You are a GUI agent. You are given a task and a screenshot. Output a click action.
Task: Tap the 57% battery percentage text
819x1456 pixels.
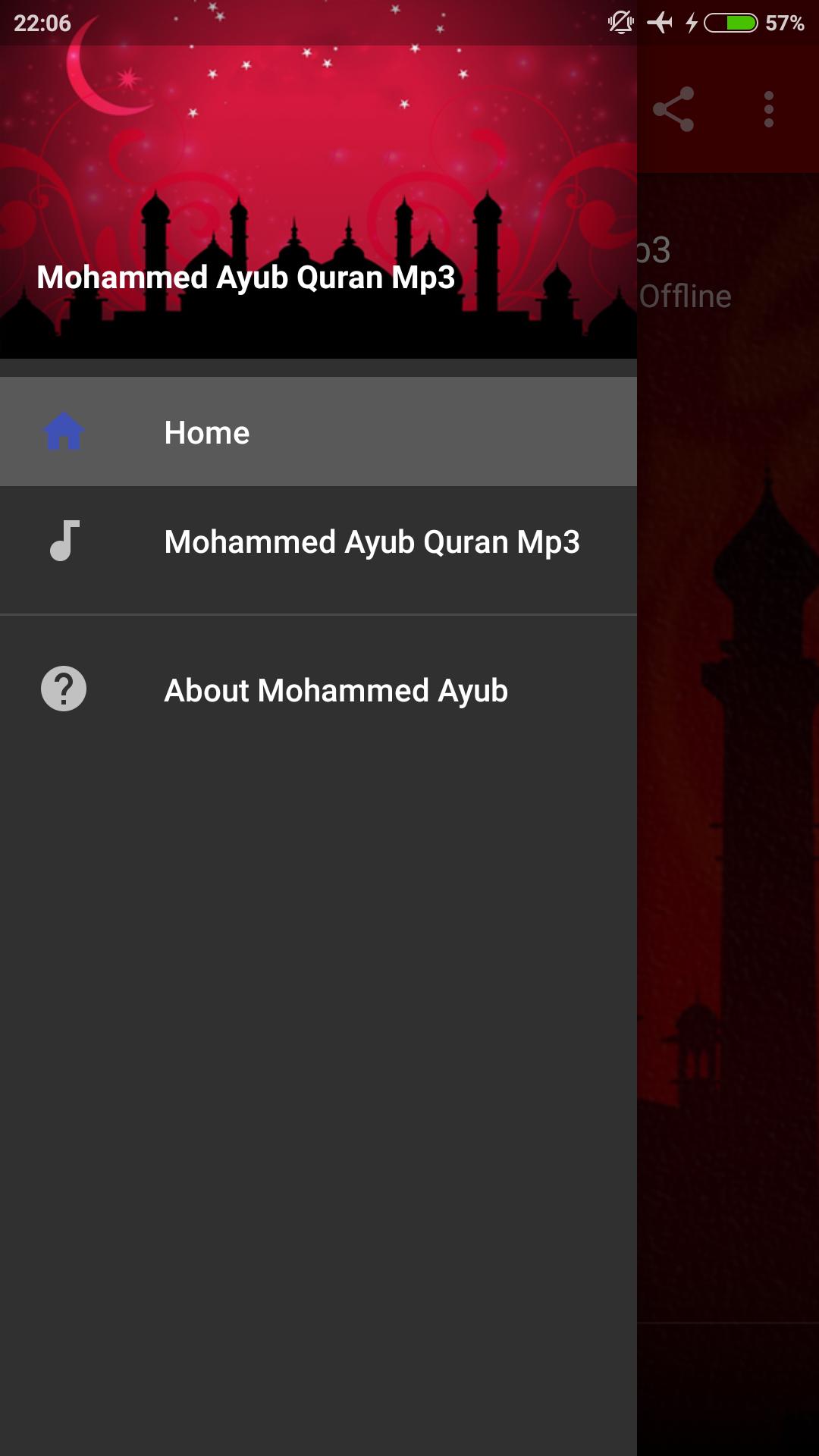785,24
